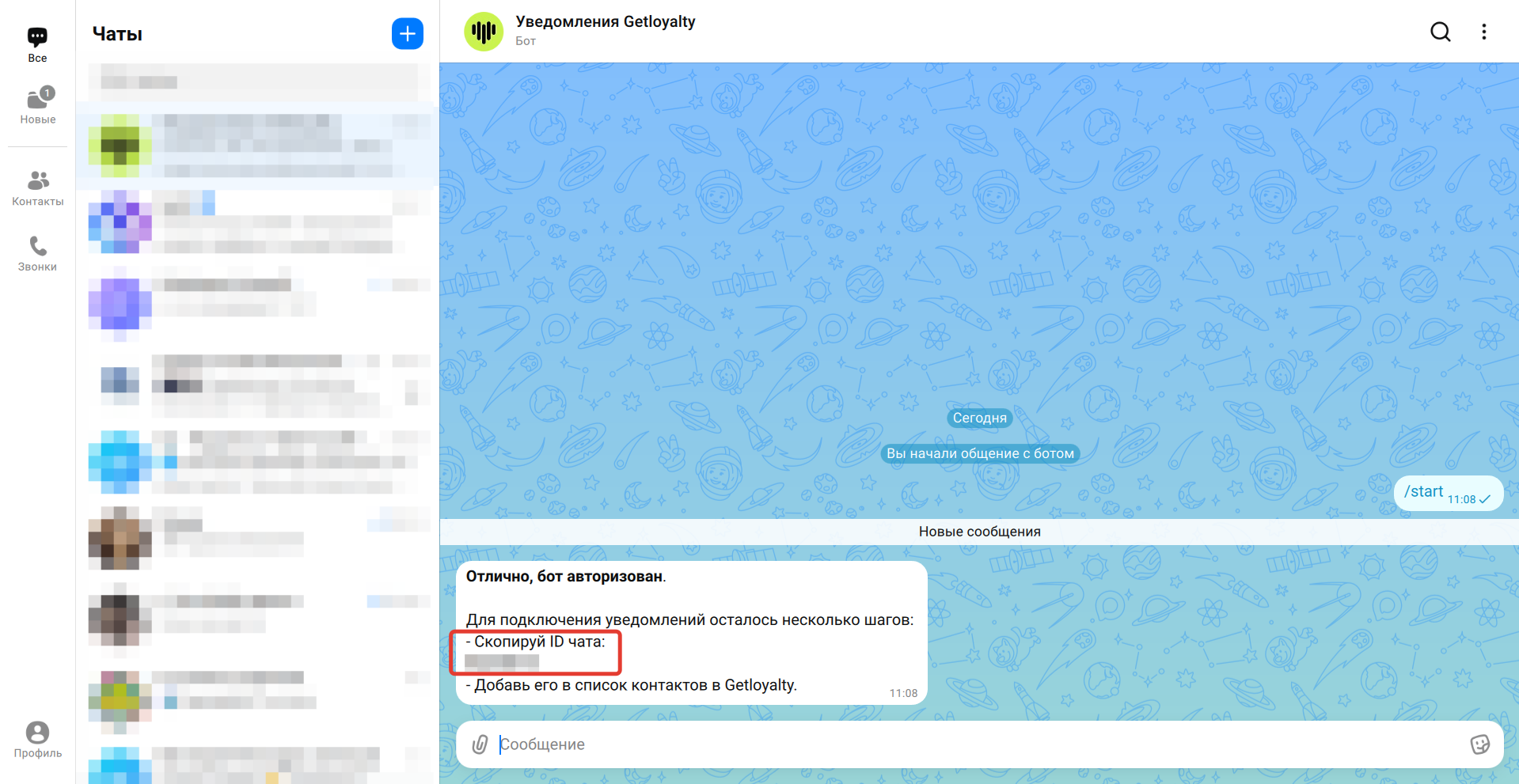The image size is (1519, 784).
Task: Open the Контакты section
Action: coord(37,188)
